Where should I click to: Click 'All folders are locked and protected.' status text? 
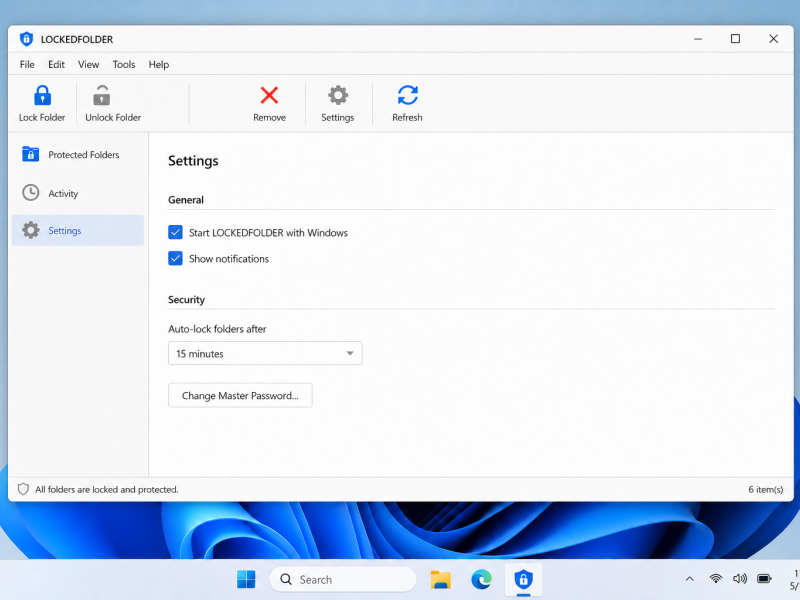tap(107, 489)
